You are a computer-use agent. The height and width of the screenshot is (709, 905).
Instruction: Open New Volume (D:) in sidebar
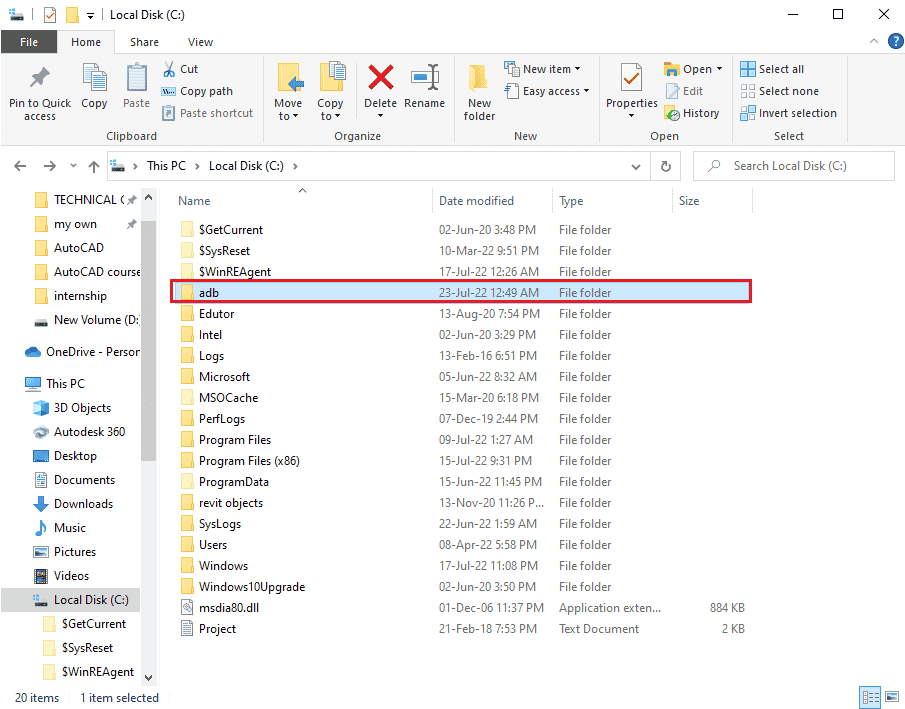[x=87, y=320]
